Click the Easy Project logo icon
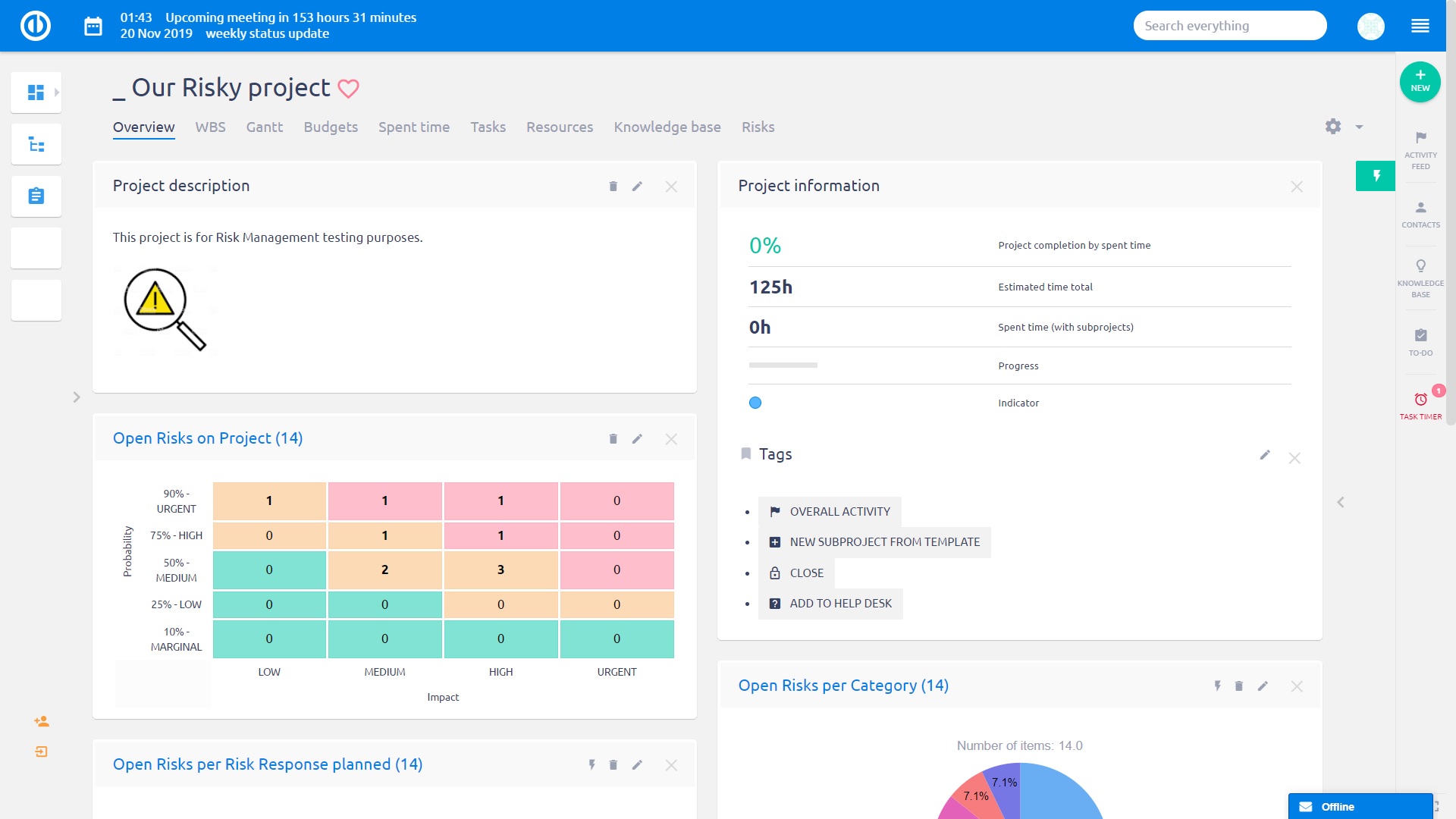Screen dimensions: 1456x819 tap(35, 26)
